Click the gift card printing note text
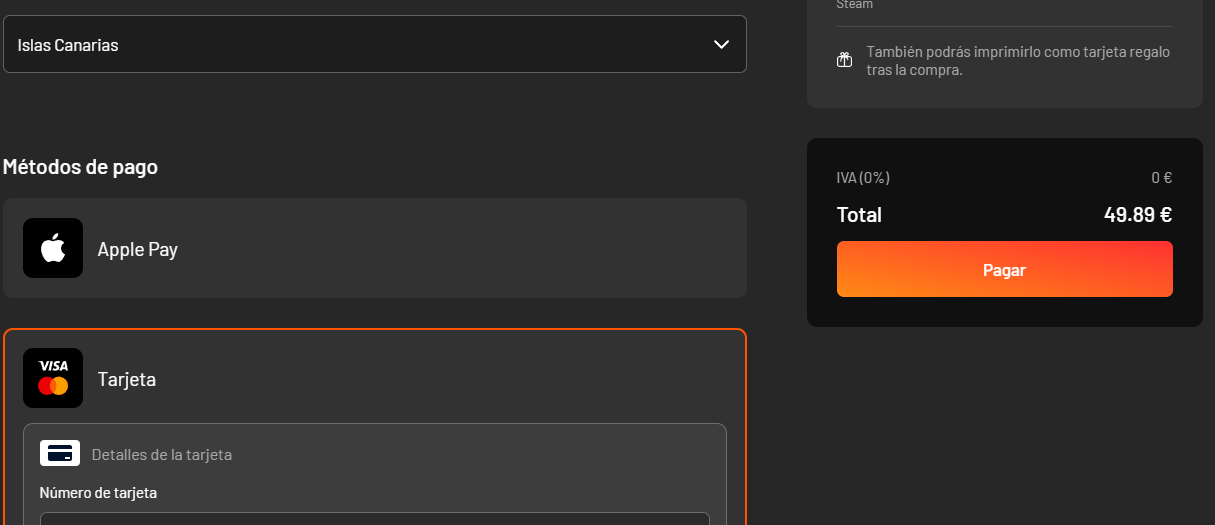 tap(1018, 61)
